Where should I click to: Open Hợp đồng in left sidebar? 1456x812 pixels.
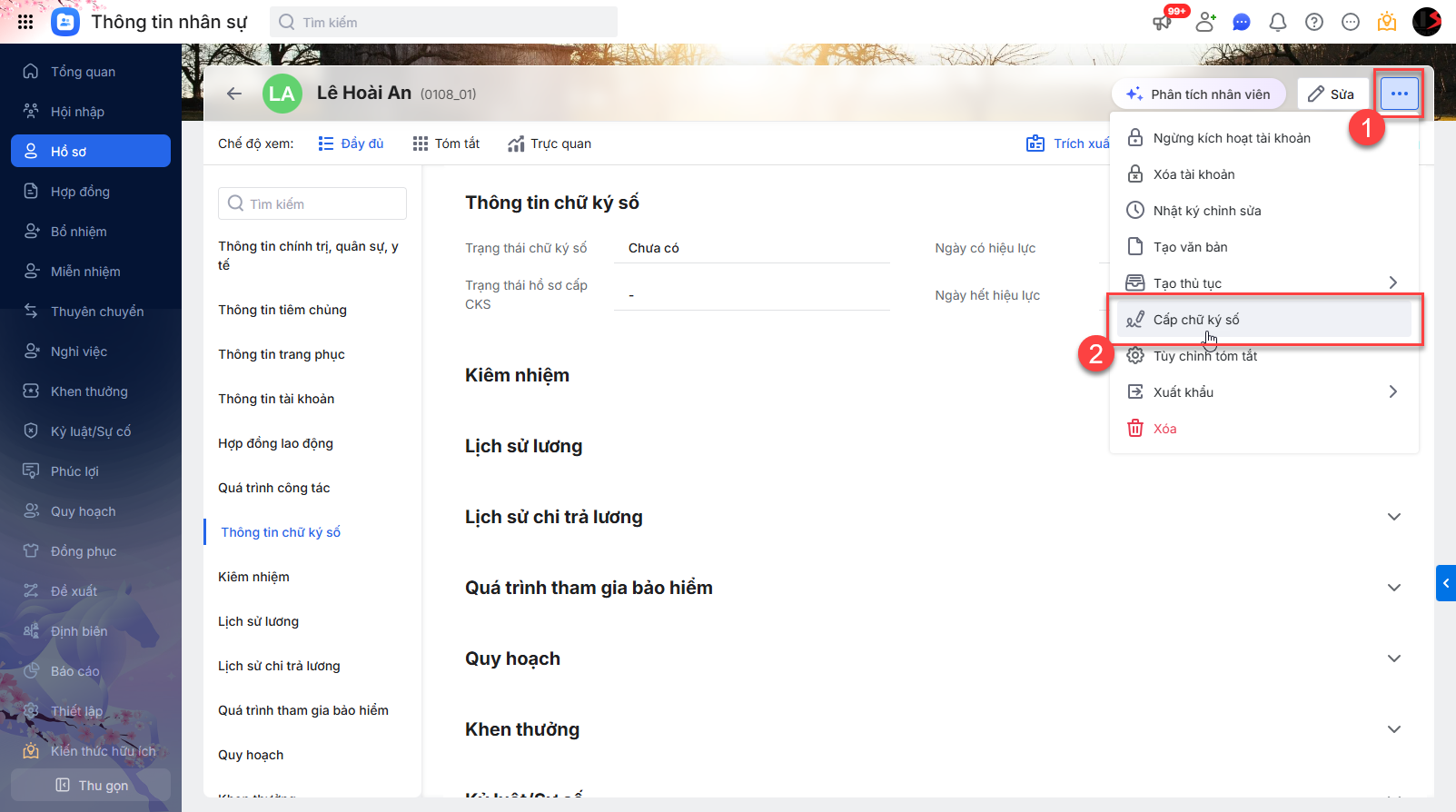click(80, 192)
